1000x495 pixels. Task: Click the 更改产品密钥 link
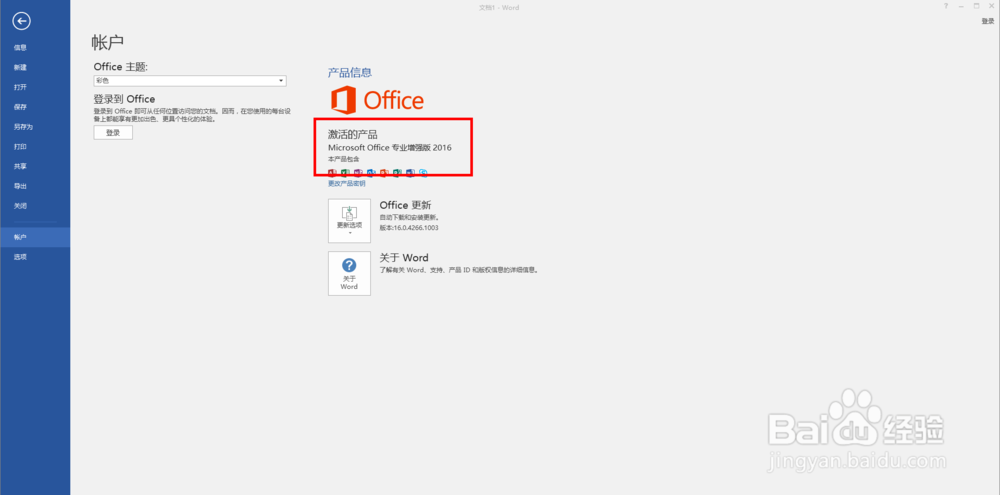(346, 184)
